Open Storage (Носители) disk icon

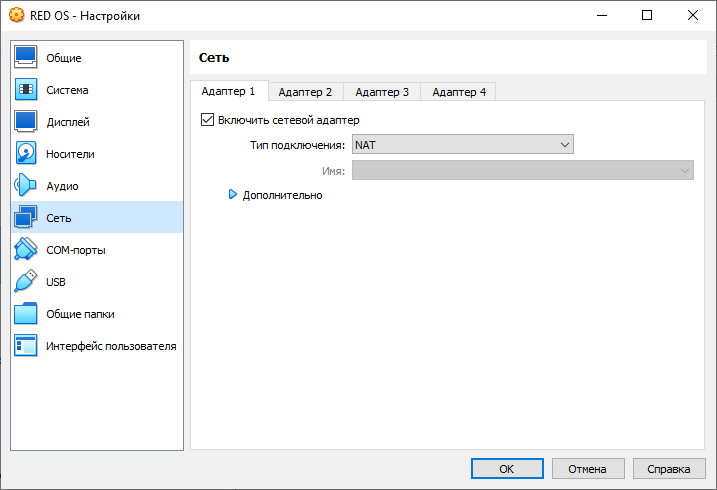26,154
